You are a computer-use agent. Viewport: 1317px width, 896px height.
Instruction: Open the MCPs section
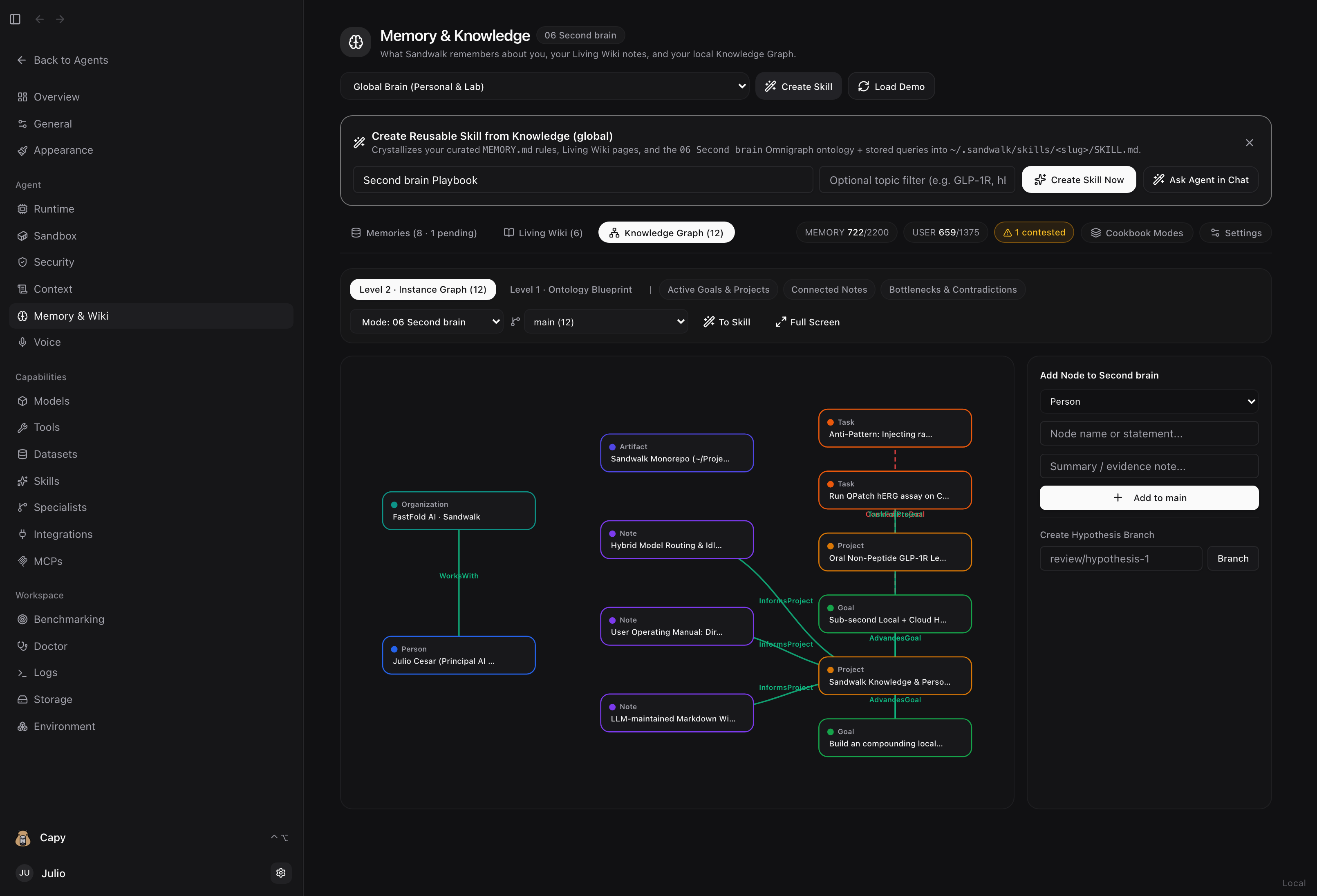coord(151,561)
